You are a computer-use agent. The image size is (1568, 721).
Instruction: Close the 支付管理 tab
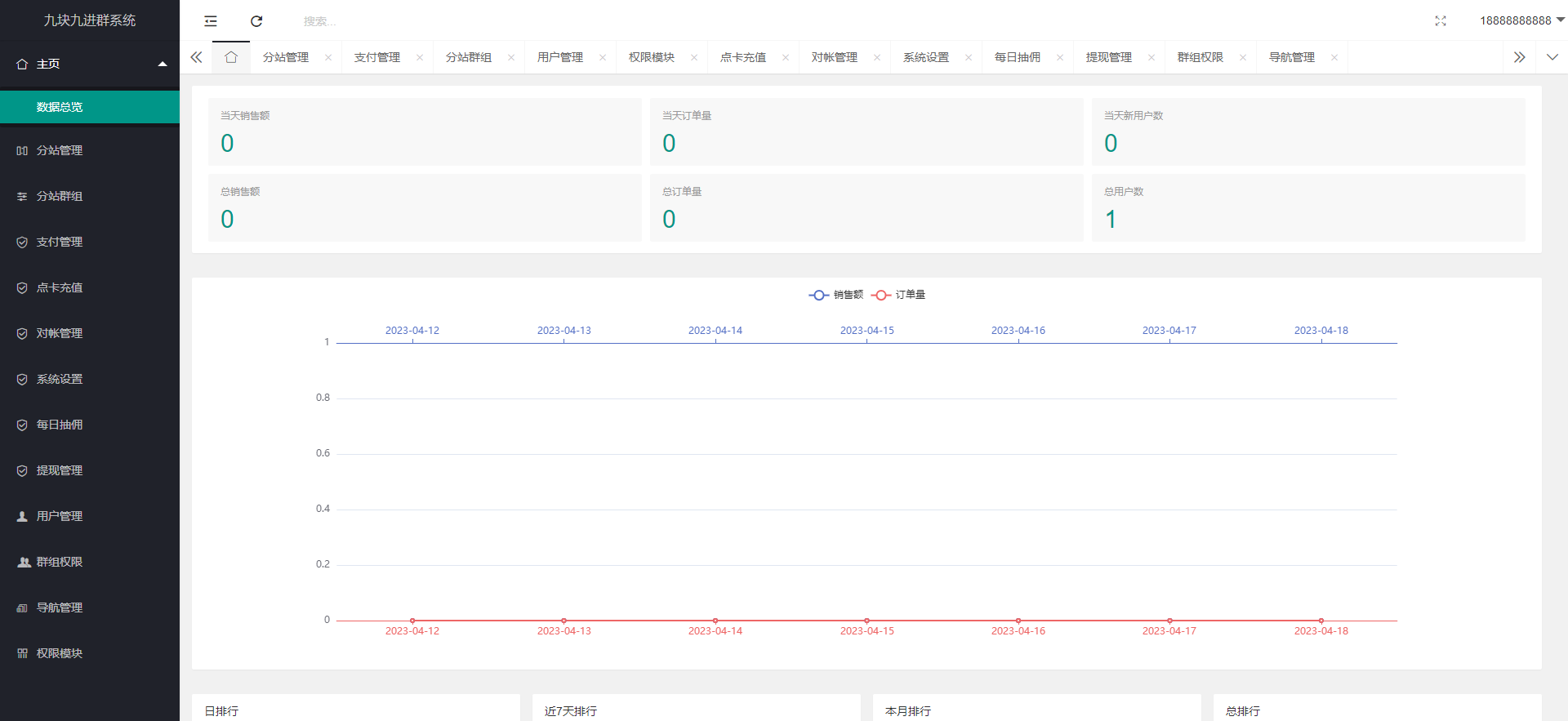(x=420, y=57)
